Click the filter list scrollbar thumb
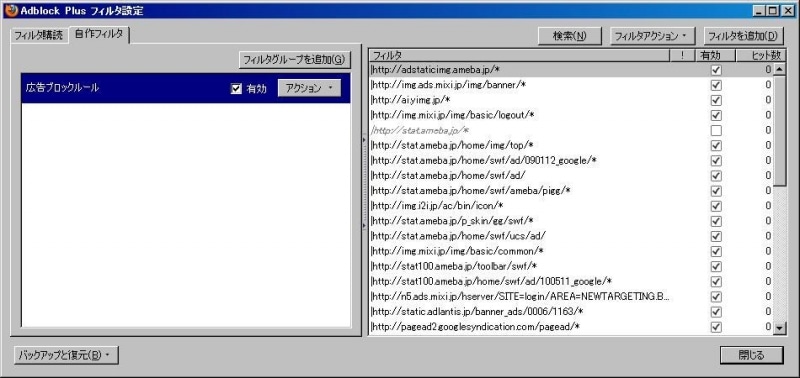The image size is (800, 378). [780, 131]
